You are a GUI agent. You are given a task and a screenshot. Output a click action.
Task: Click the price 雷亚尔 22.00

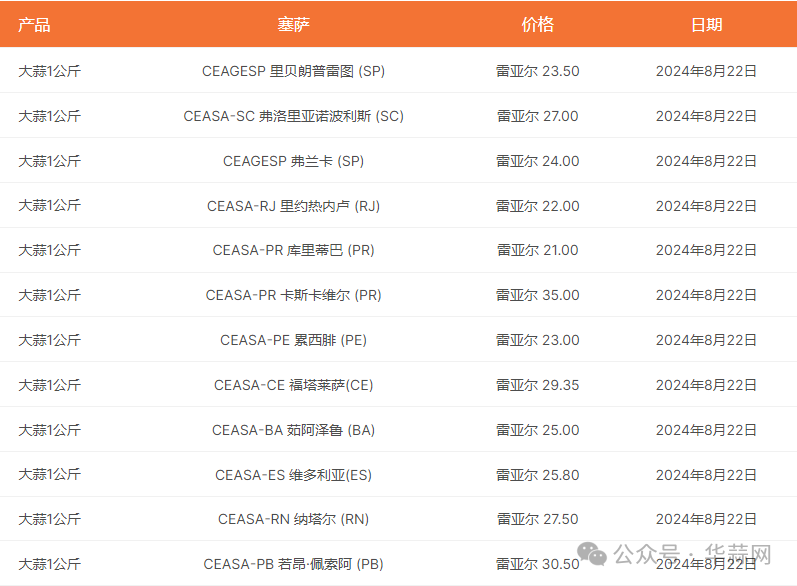click(537, 206)
